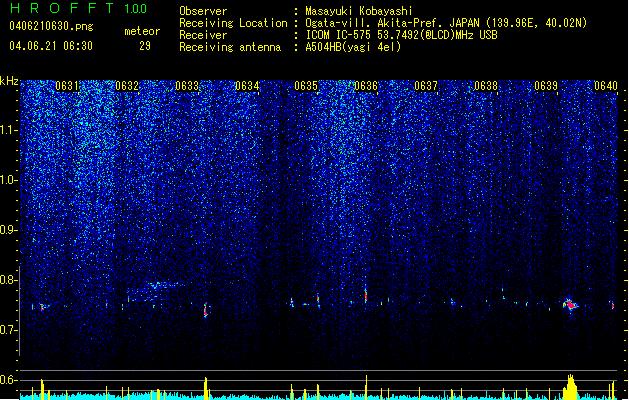Image resolution: width=629 pixels, height=400 pixels.
Task: Click the 0636 time marker
Action: [x=366, y=86]
